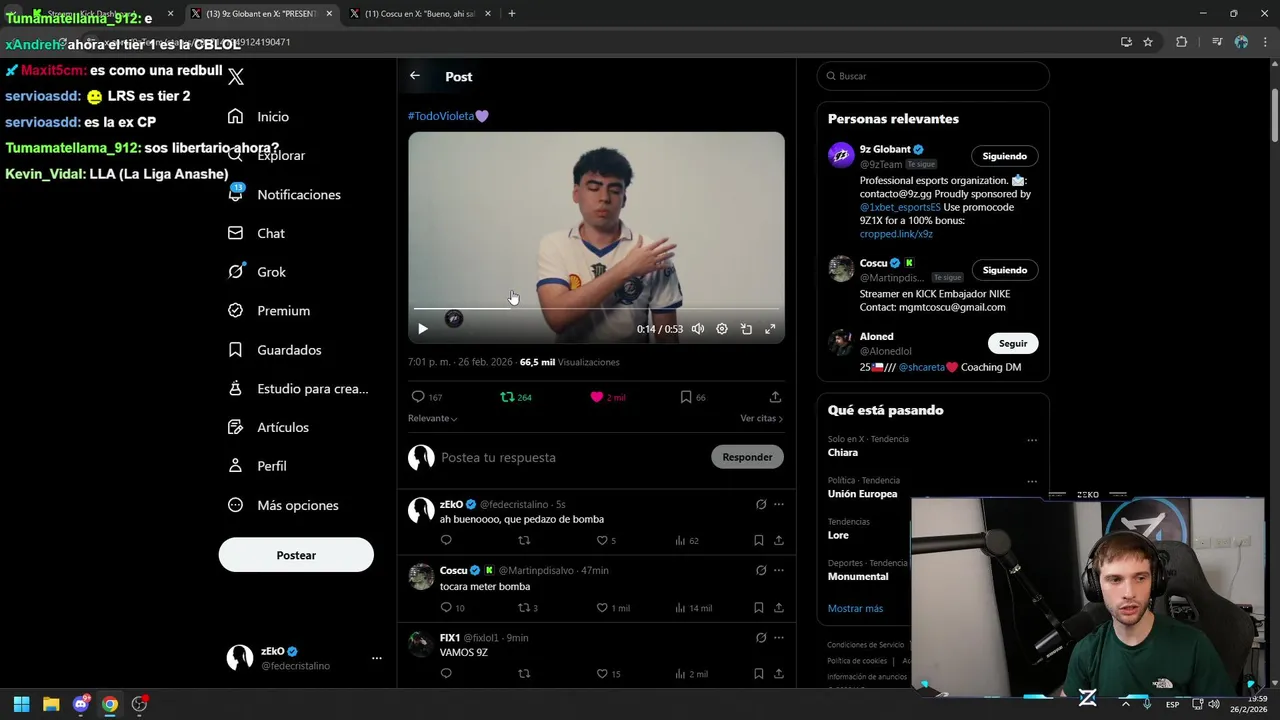Open Estudio para creadores icon
The height and width of the screenshot is (720, 1280).
tap(235, 388)
